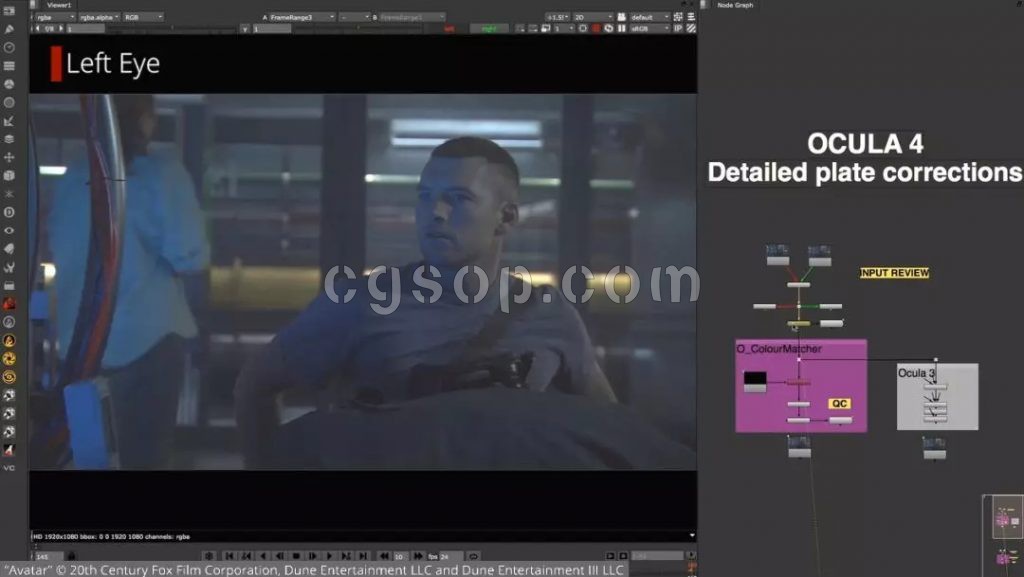
Task: Switch to the Viewer1 tab
Action: [59, 5]
